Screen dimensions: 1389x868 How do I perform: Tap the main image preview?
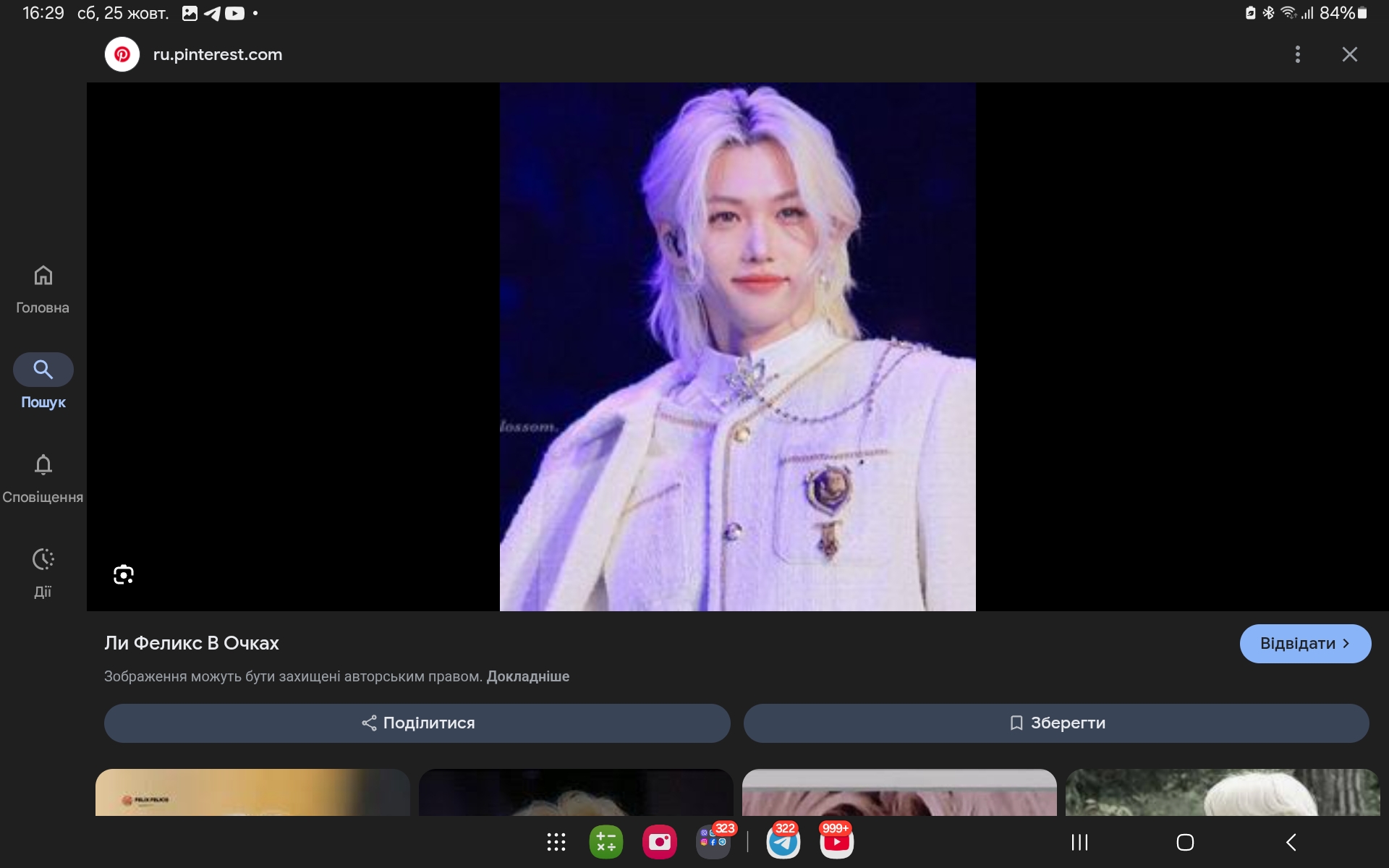click(737, 347)
